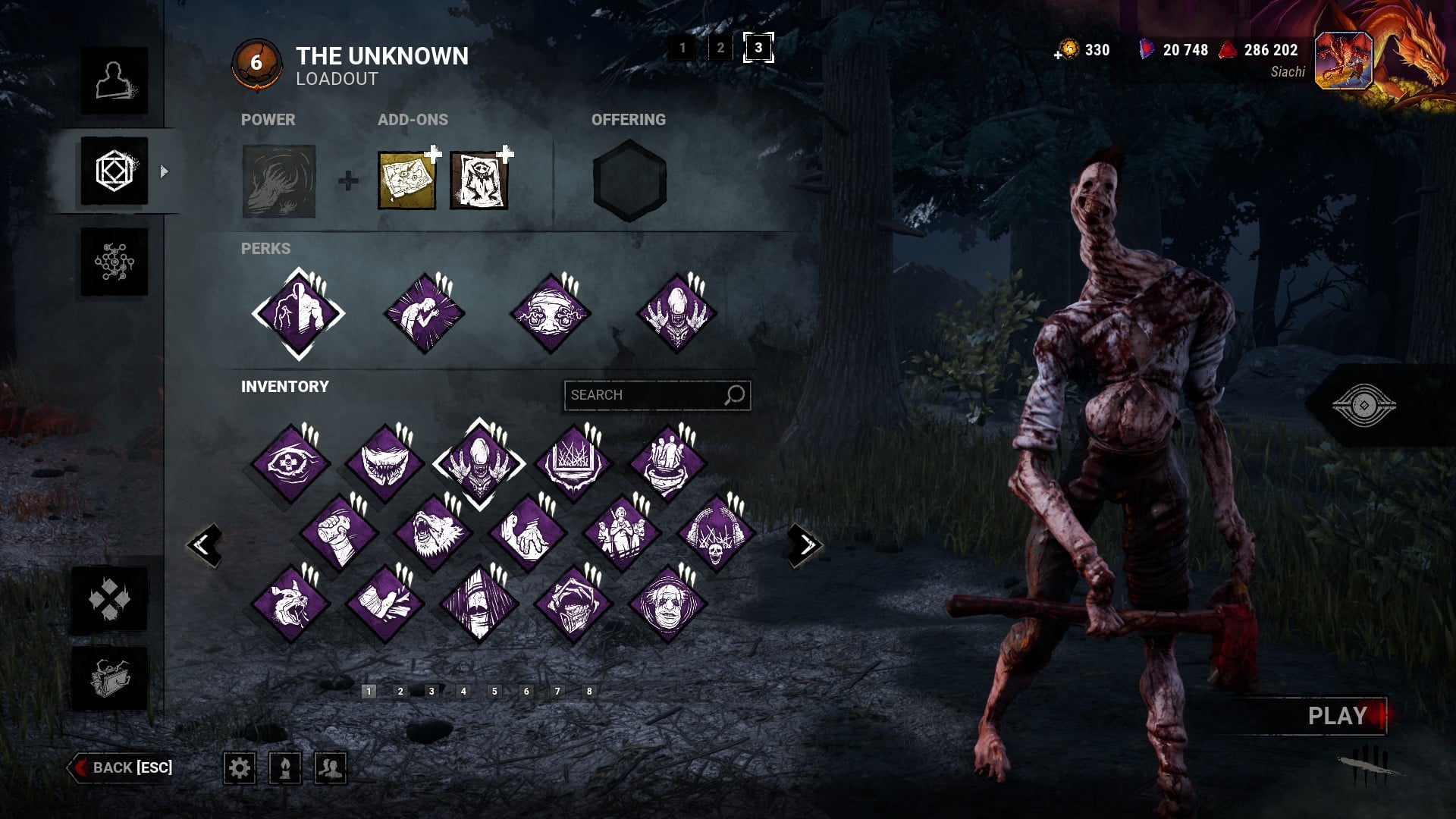Select the alien head perk in inventory

(x=479, y=463)
